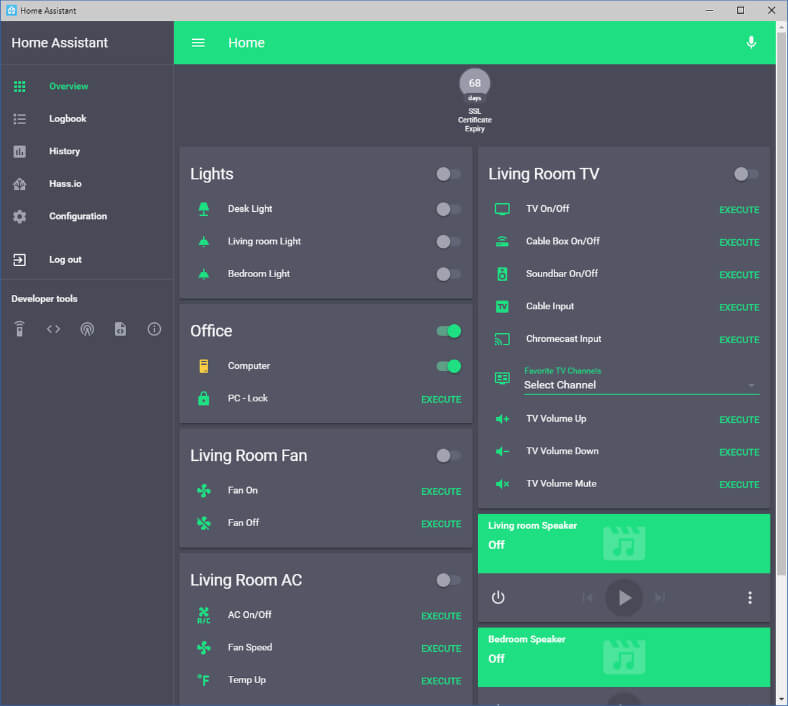The width and height of the screenshot is (788, 706).
Task: Click the SSL Certificate Expiry badge
Action: coord(474,100)
